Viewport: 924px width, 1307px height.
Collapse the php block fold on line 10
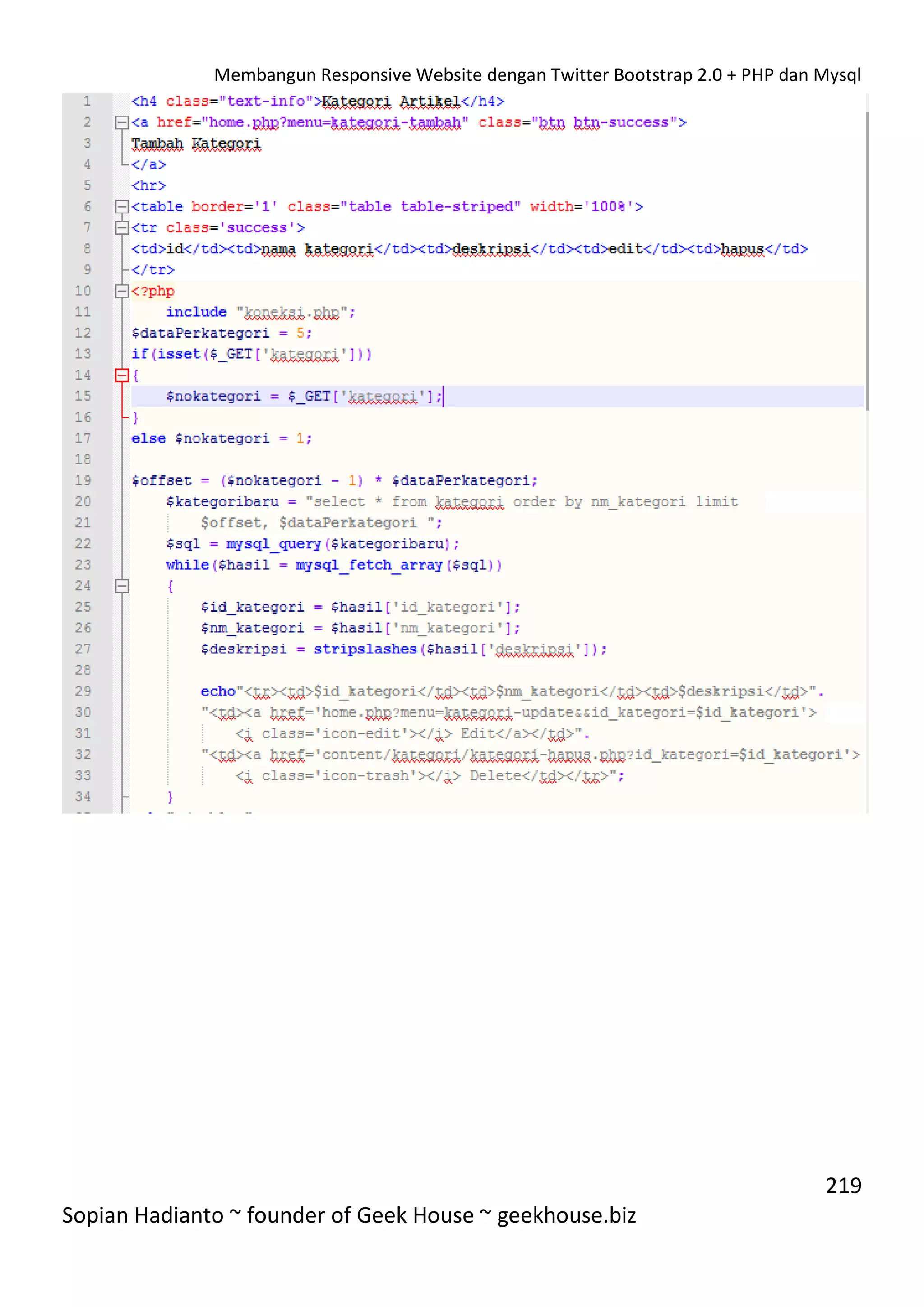pos(122,291)
